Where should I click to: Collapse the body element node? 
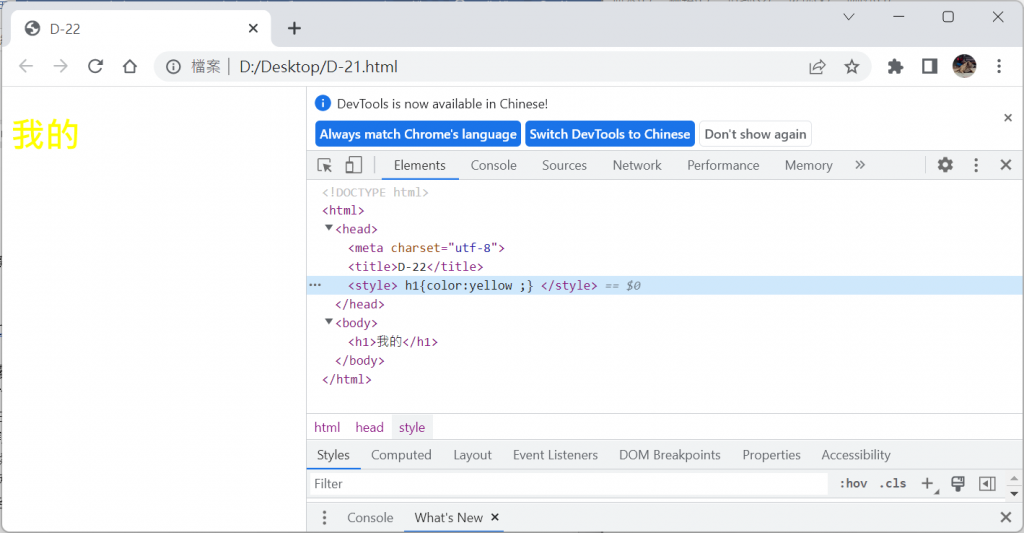[328, 322]
